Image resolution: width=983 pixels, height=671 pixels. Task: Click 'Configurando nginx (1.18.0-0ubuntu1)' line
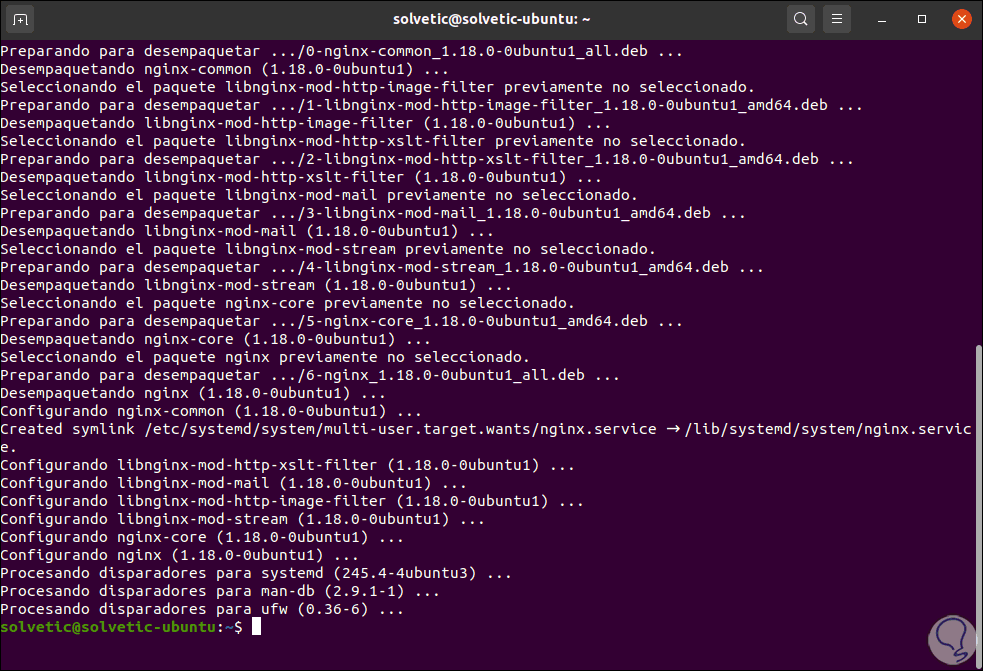(x=179, y=555)
